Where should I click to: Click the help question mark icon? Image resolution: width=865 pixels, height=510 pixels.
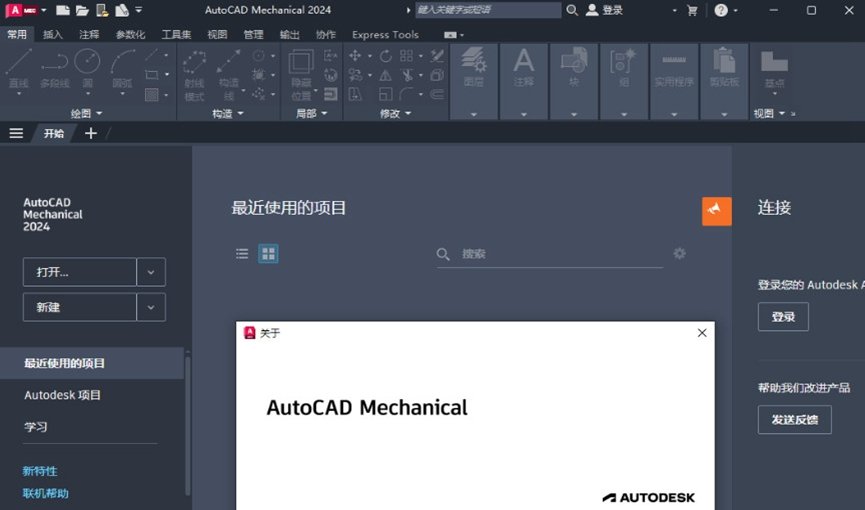tap(720, 10)
